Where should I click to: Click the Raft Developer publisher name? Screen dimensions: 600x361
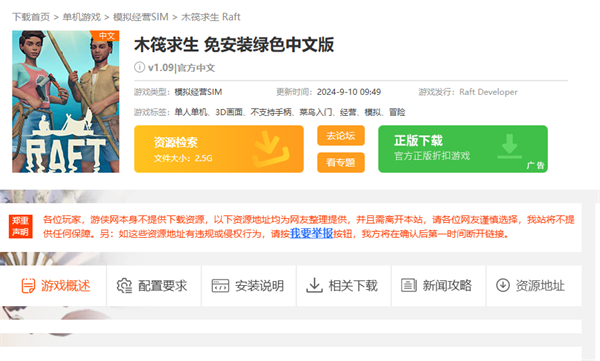[x=488, y=92]
